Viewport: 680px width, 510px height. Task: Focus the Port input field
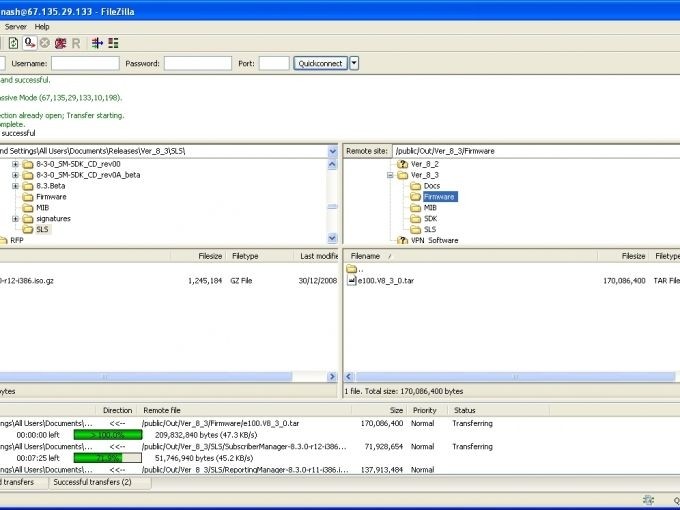coord(274,63)
